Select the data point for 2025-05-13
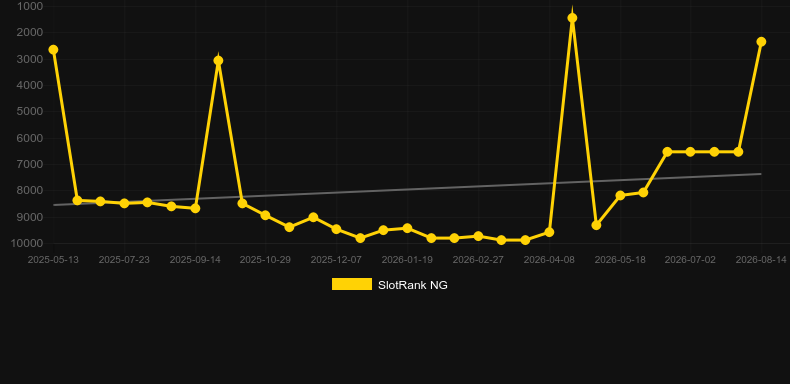The width and height of the screenshot is (790, 384). [x=53, y=49]
